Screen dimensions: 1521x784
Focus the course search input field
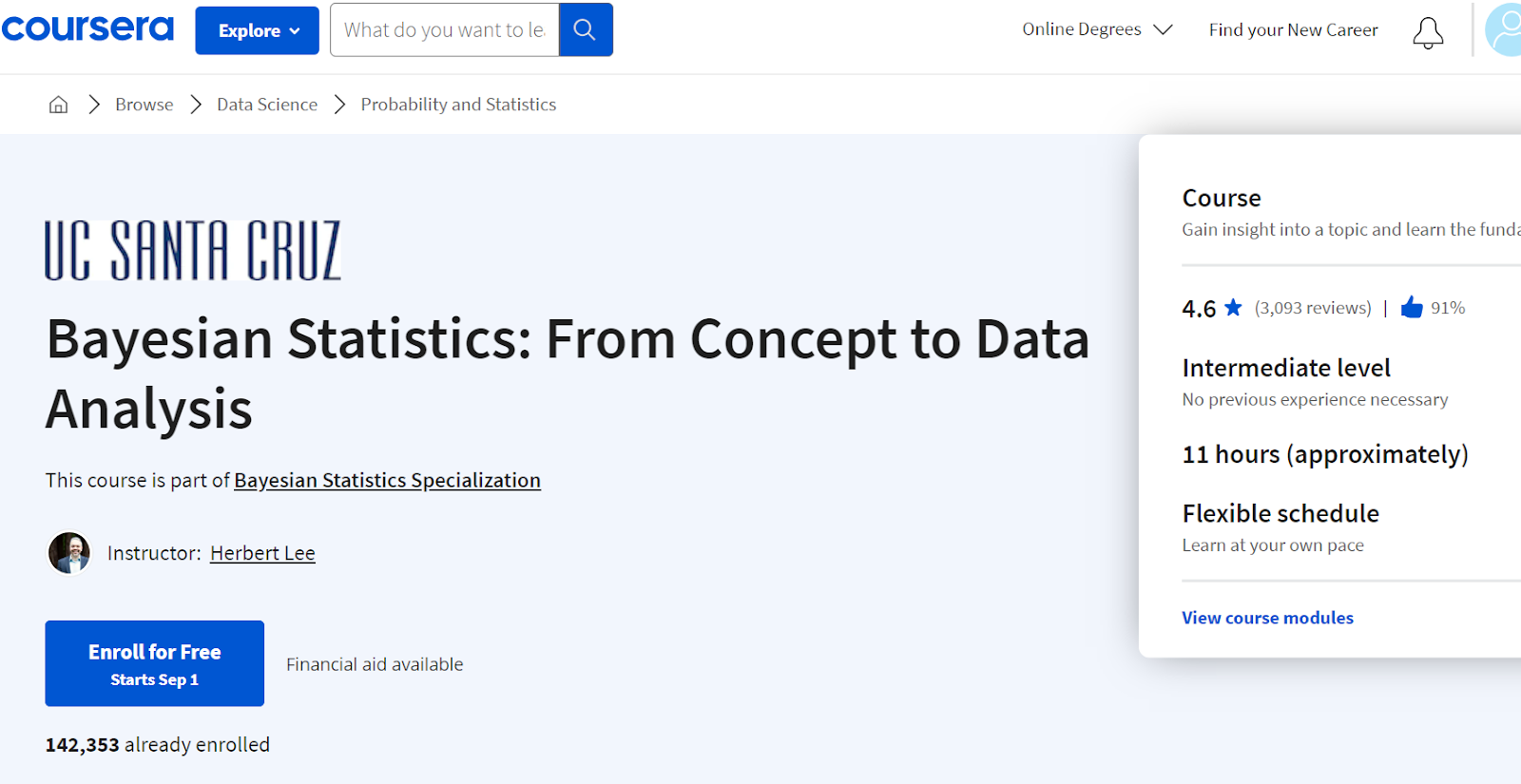pyautogui.click(x=445, y=29)
